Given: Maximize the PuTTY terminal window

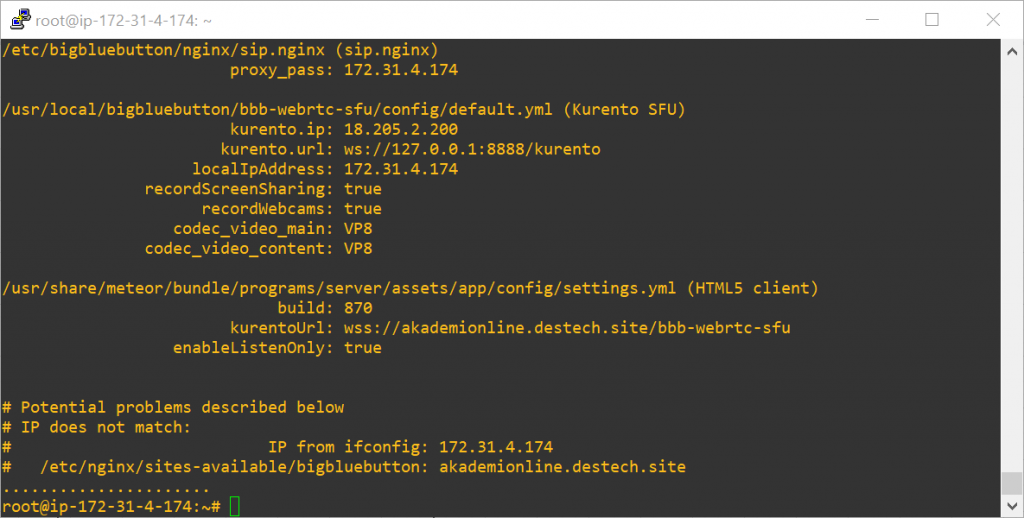Looking at the screenshot, I should click(x=932, y=20).
